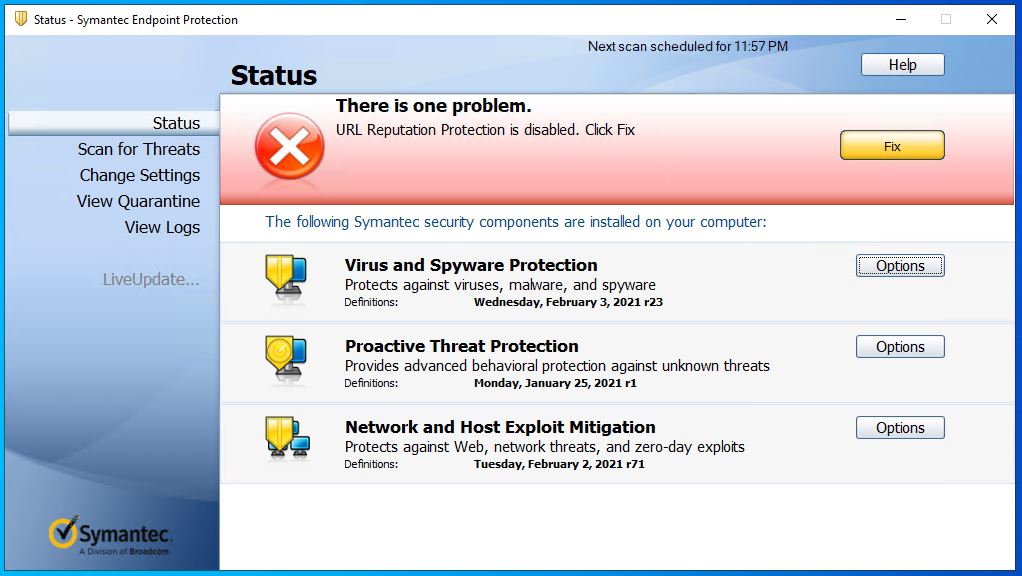Open View Quarantine
The image size is (1022, 576).
click(137, 201)
